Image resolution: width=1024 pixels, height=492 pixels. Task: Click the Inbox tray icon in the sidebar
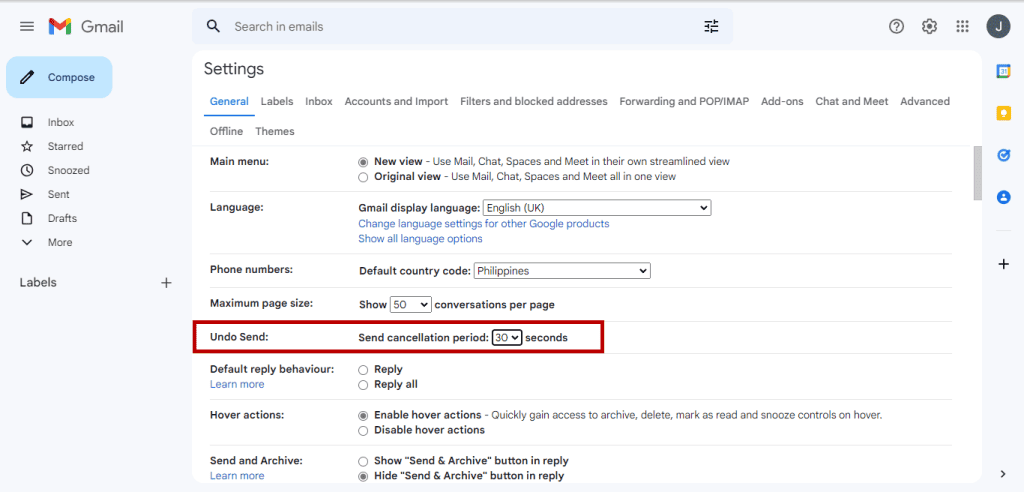27,122
